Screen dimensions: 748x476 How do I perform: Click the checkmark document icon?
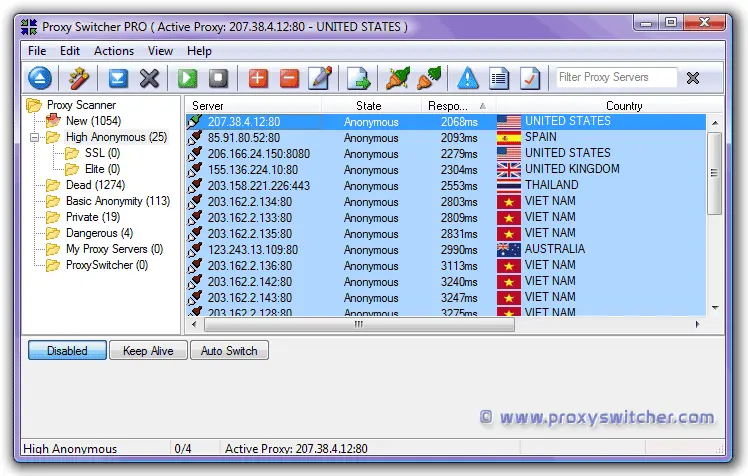[530, 78]
